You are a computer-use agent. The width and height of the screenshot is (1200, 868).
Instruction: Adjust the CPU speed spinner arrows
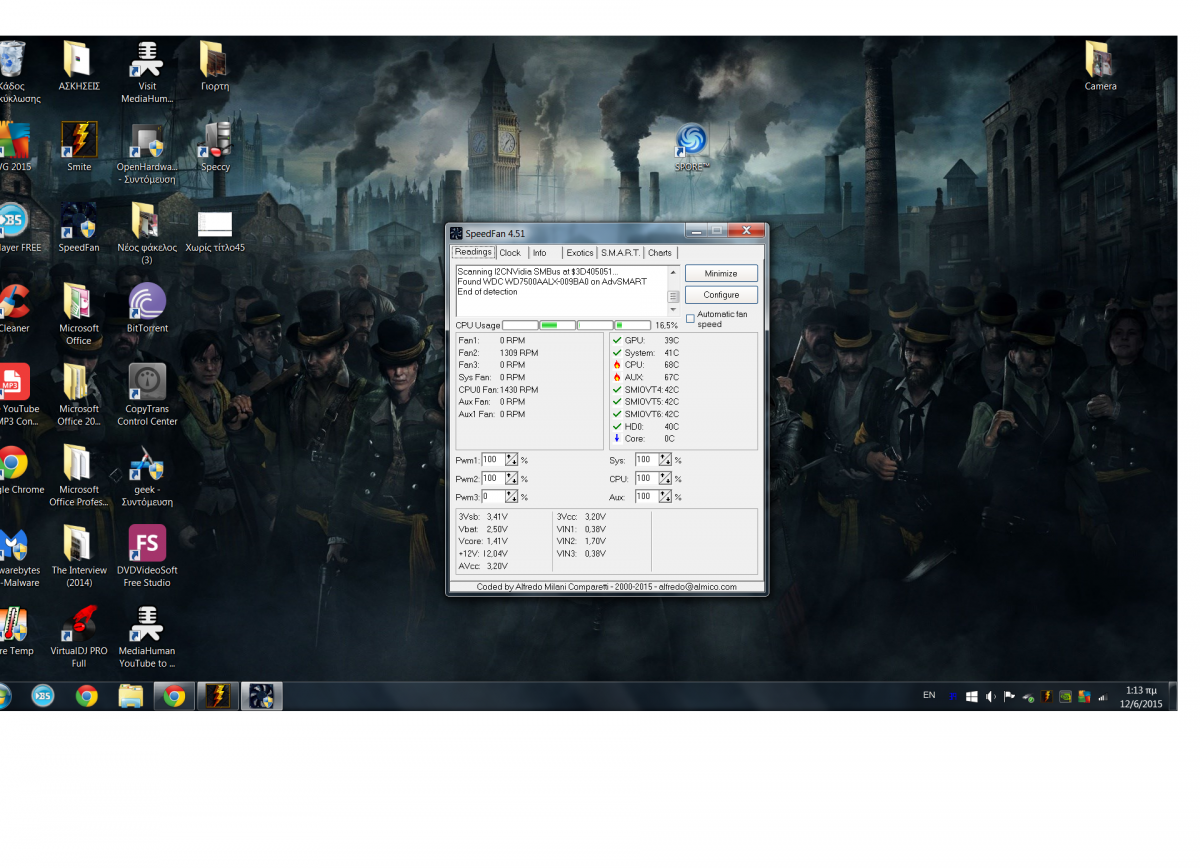pyautogui.click(x=666, y=479)
